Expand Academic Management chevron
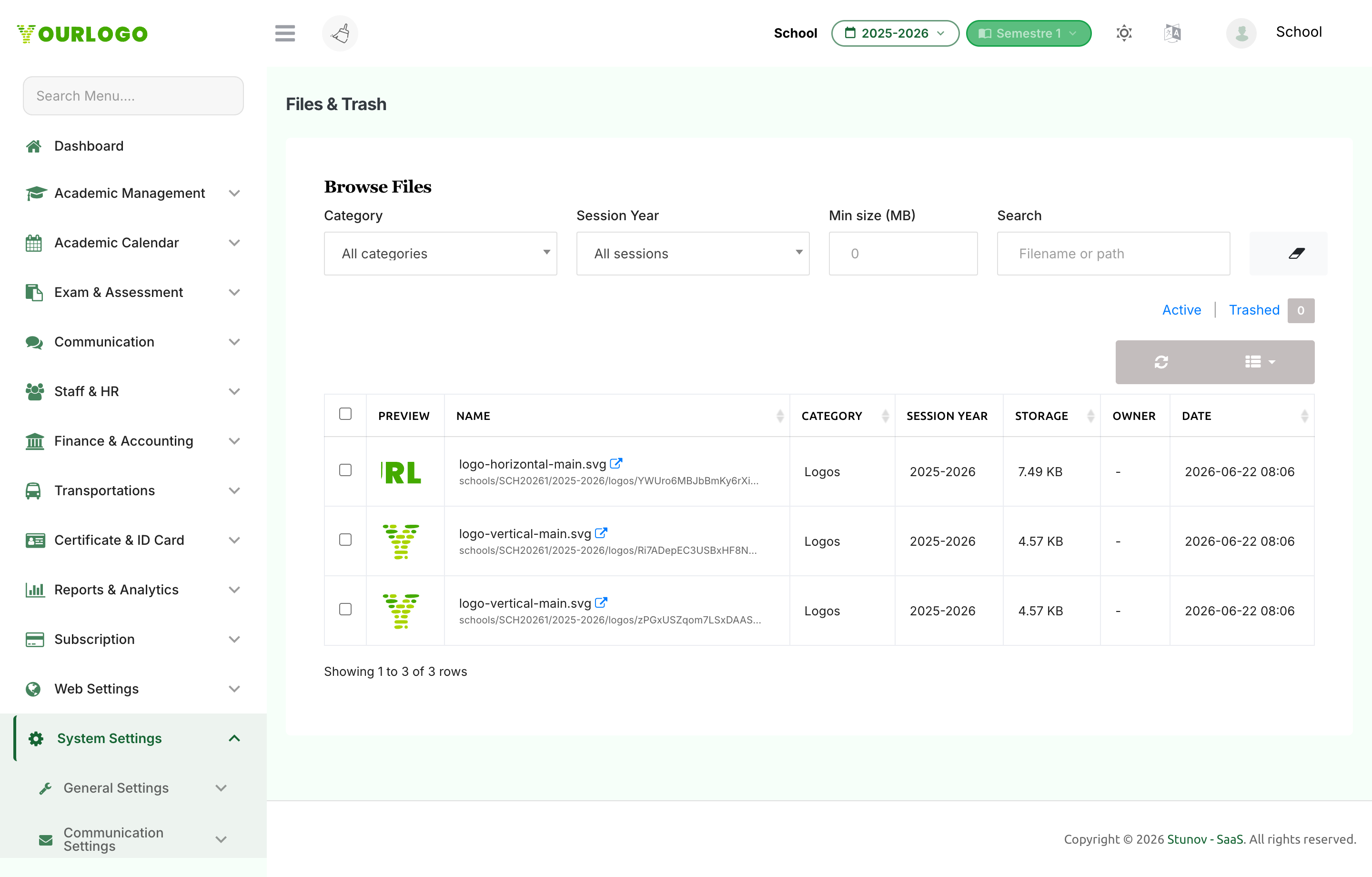Screen dimensions: 1372x877 coord(234,194)
